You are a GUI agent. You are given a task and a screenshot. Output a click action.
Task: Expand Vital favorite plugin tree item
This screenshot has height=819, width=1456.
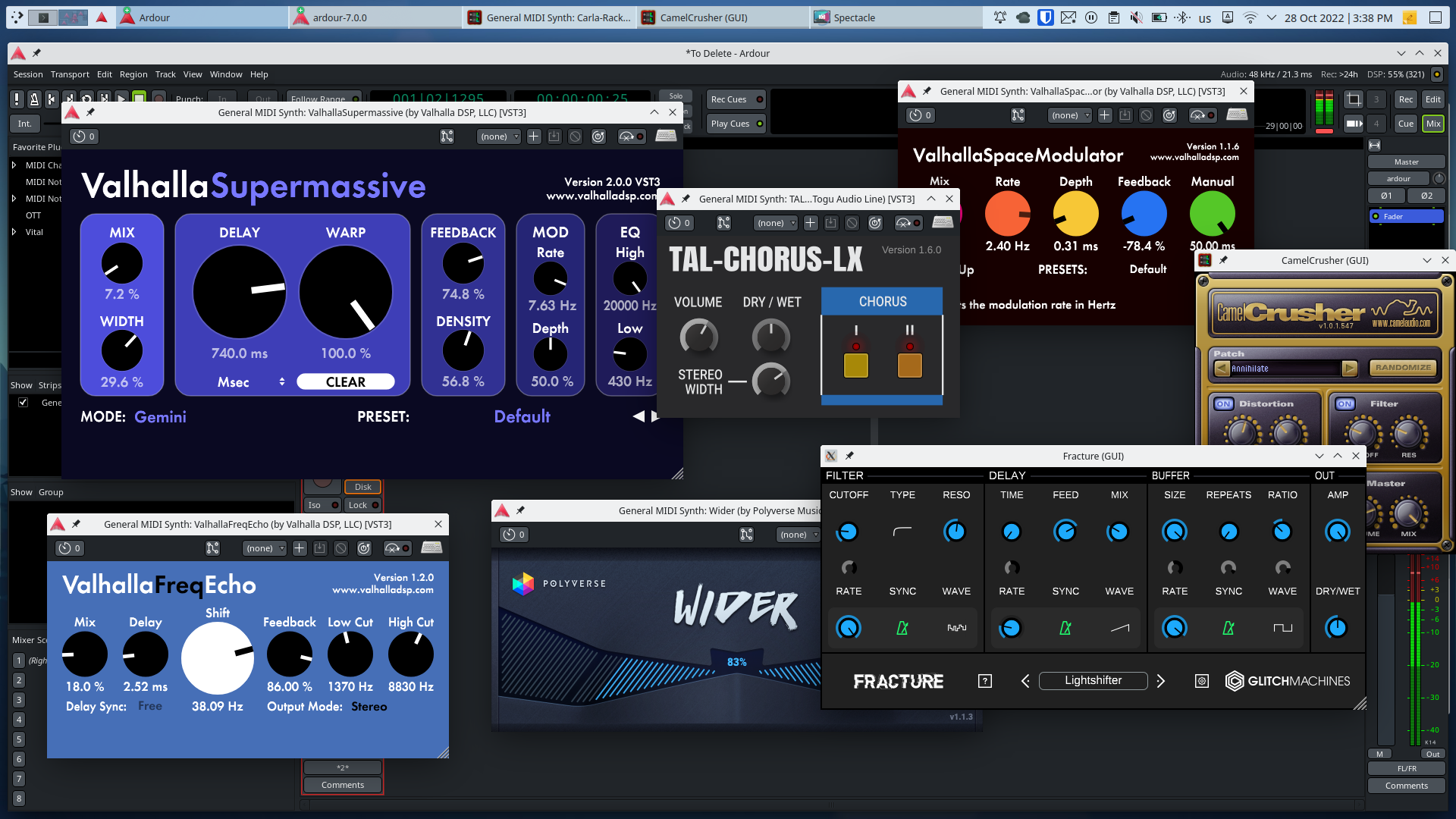pos(14,232)
